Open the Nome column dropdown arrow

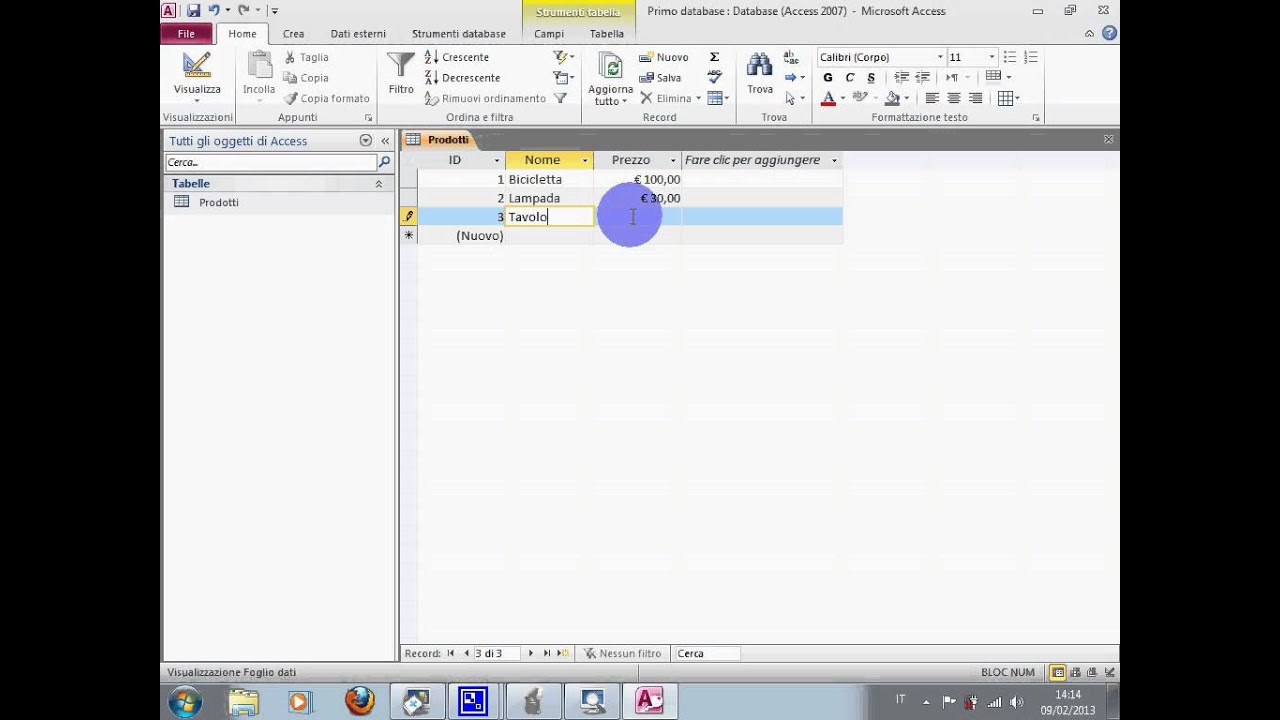click(585, 160)
